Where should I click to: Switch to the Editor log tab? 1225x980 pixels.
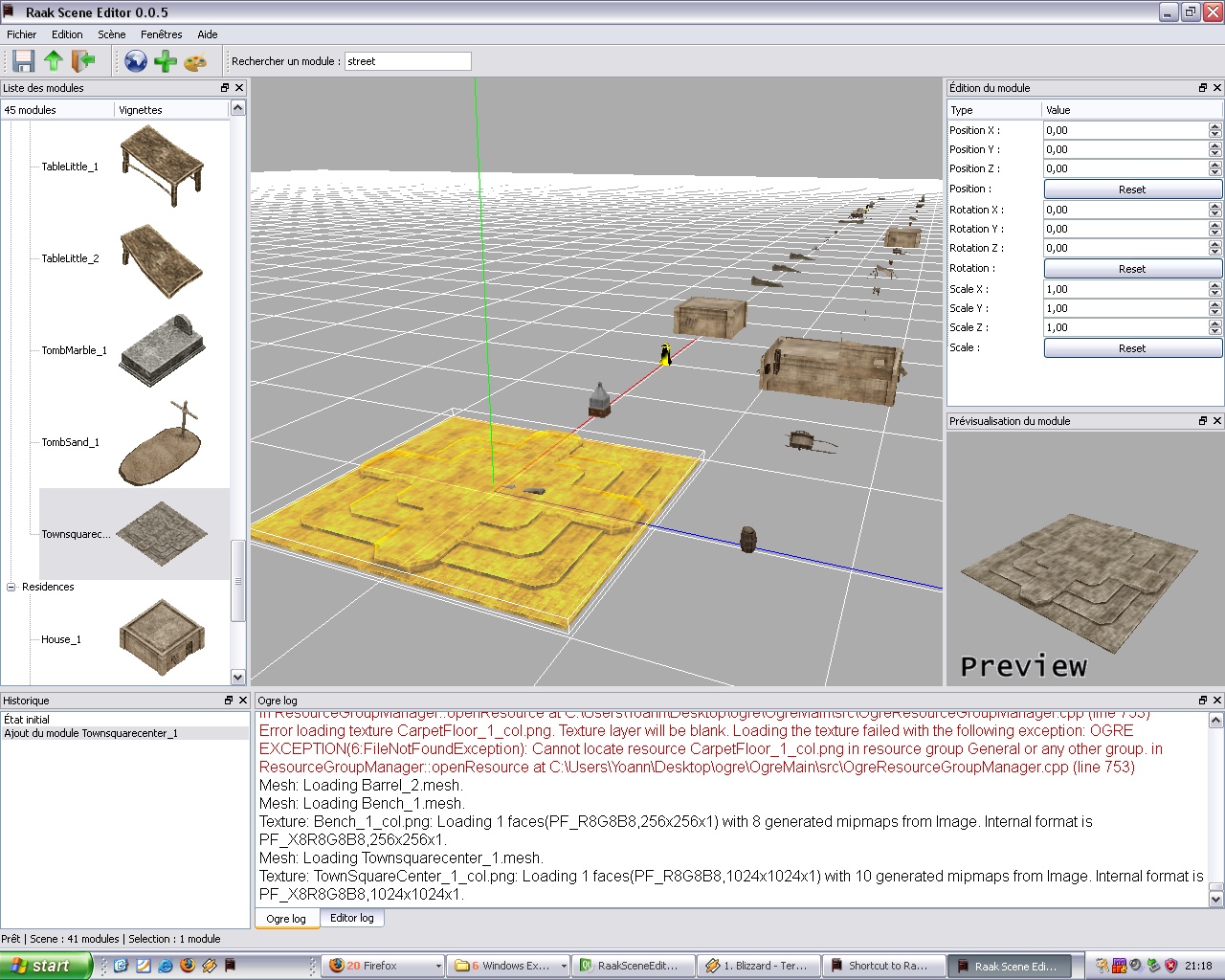(351, 918)
